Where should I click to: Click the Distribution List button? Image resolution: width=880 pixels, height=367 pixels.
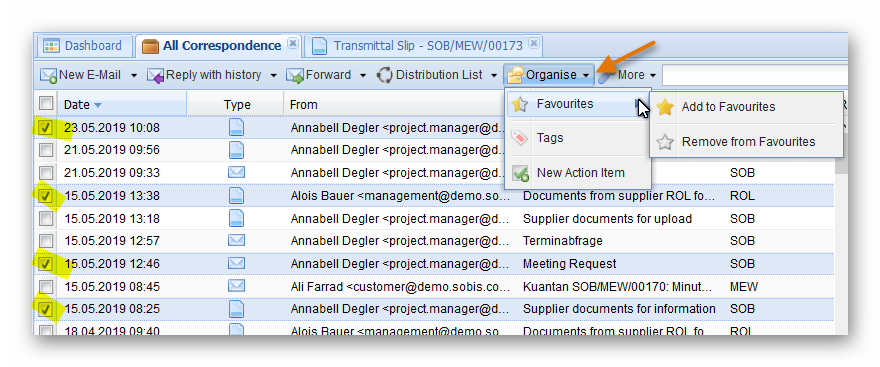[430, 75]
